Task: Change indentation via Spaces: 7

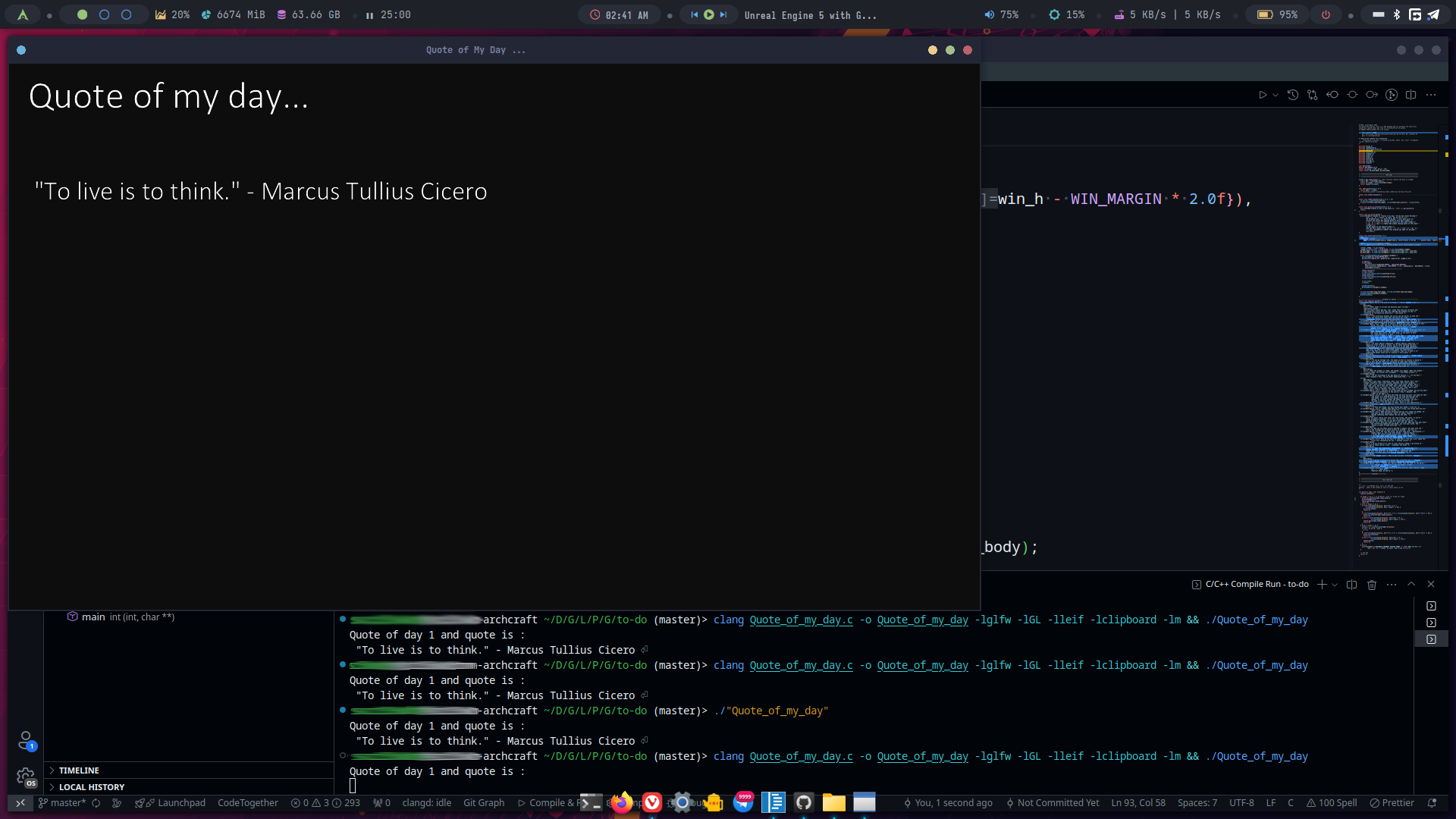Action: pyautogui.click(x=1197, y=802)
